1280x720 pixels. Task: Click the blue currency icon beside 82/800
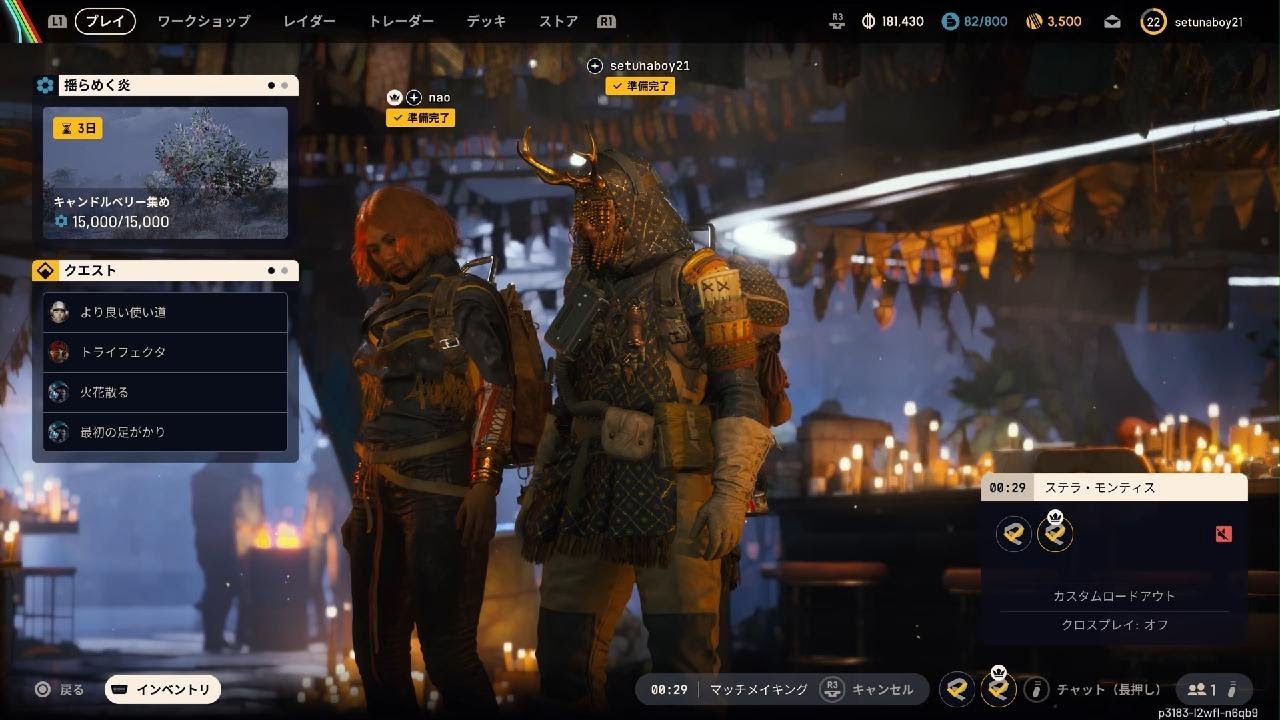tap(950, 21)
